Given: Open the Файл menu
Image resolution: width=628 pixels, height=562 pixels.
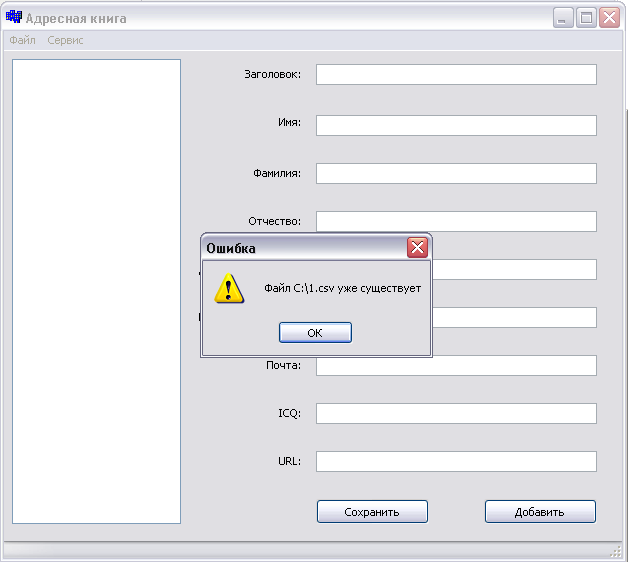Looking at the screenshot, I should [x=22, y=40].
